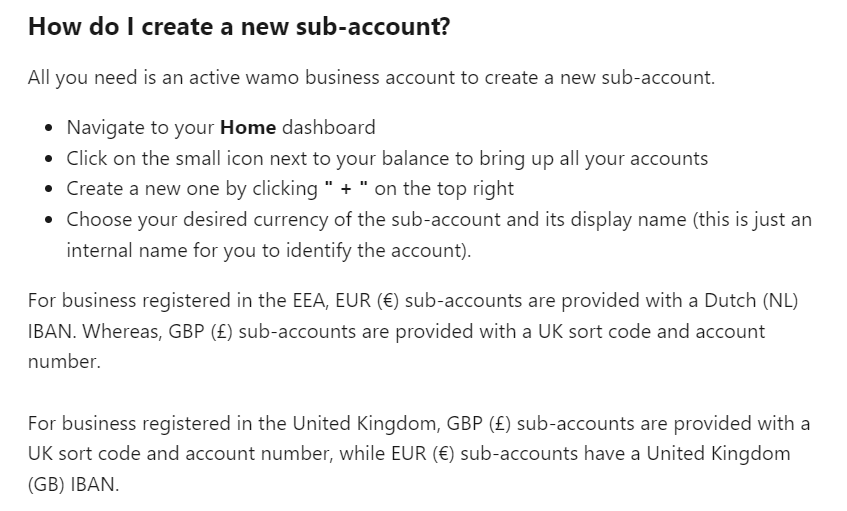847x511 pixels.
Task: Click the bullet dot before "Choose your desired"
Action: pyautogui.click(x=51, y=220)
